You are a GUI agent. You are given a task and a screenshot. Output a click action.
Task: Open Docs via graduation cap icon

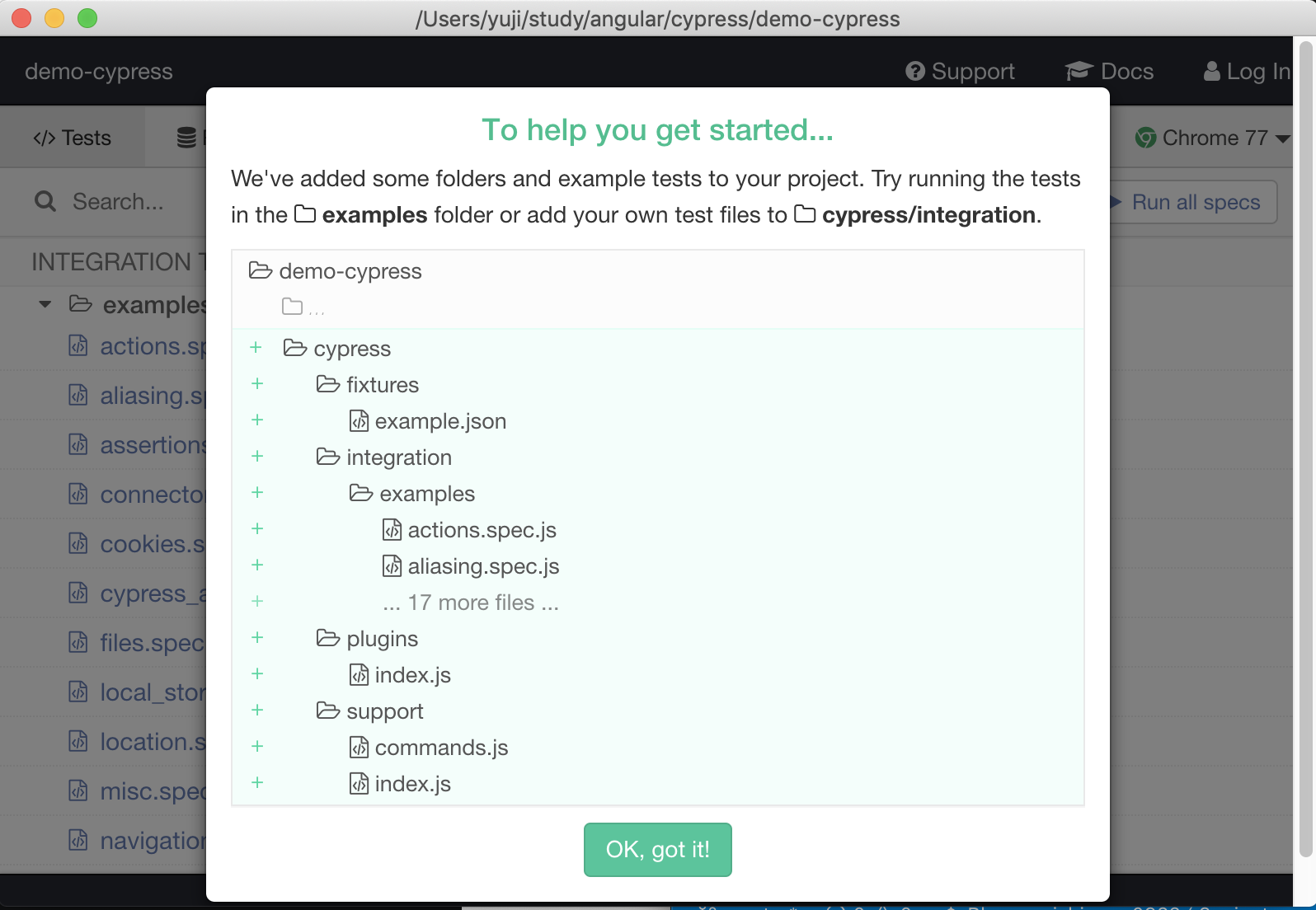1079,72
